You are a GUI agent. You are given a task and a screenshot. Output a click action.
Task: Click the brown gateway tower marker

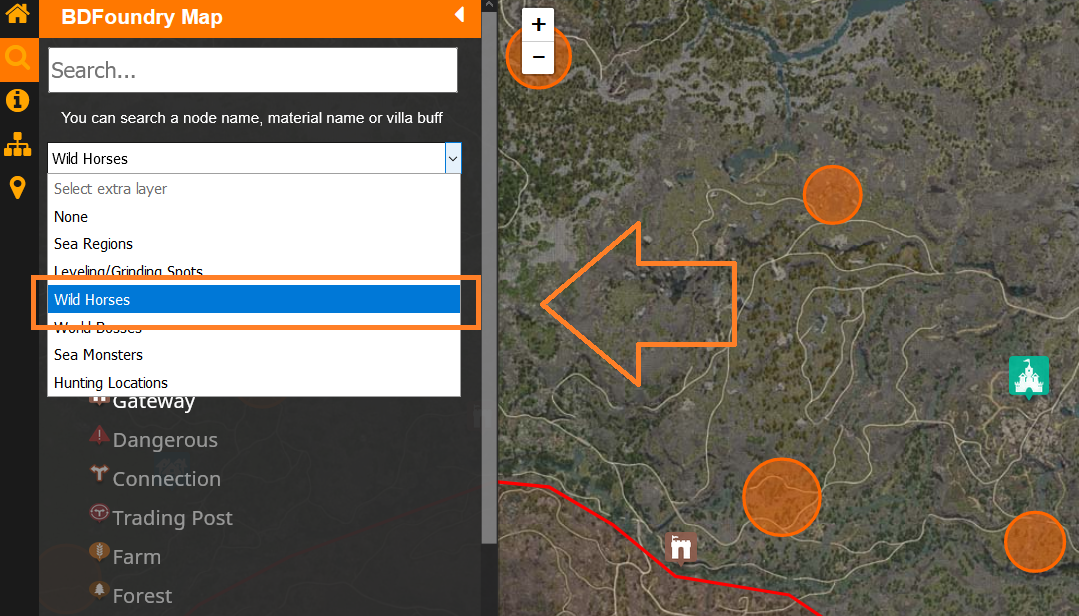(681, 549)
